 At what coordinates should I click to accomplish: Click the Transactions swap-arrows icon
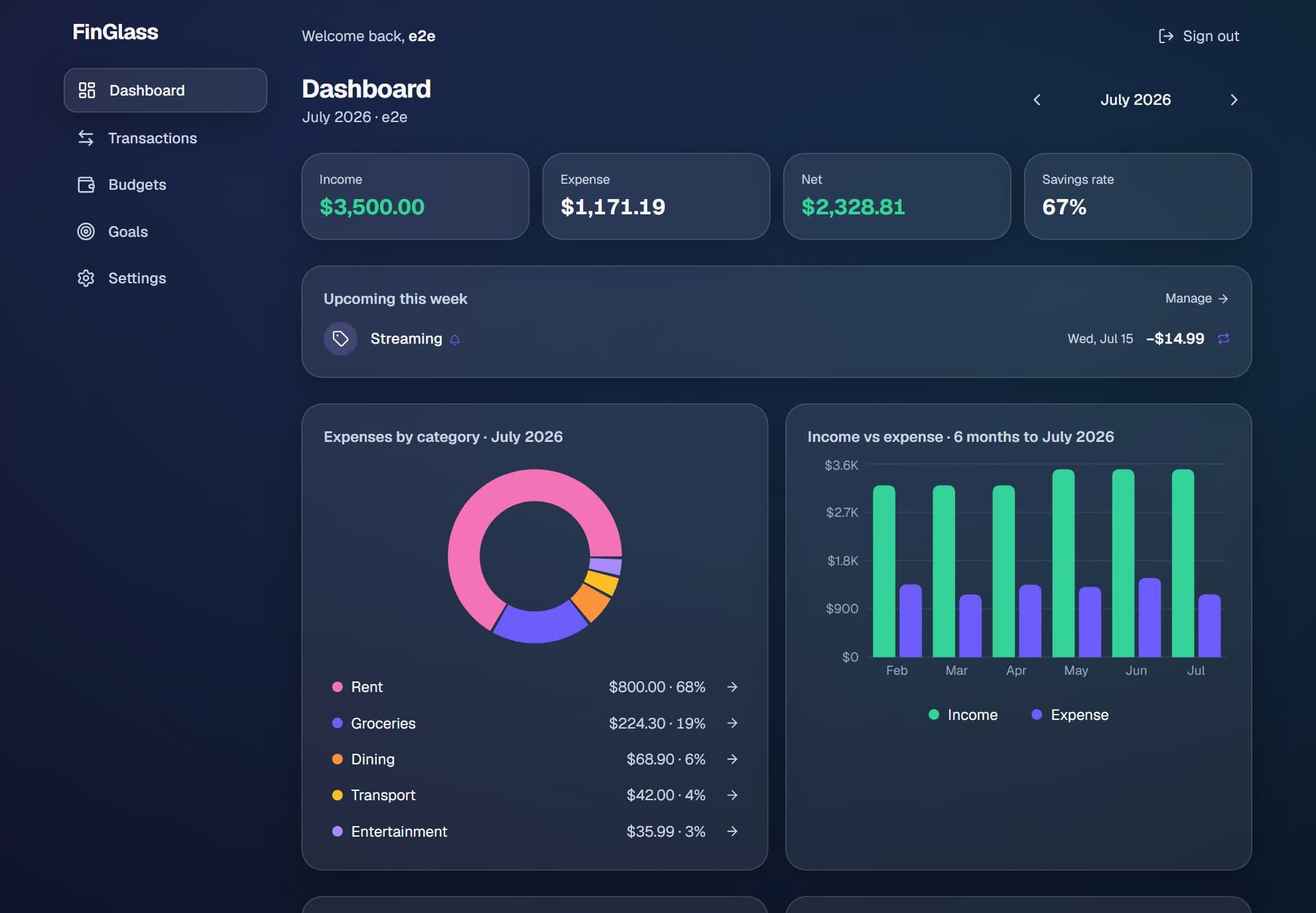coord(86,138)
